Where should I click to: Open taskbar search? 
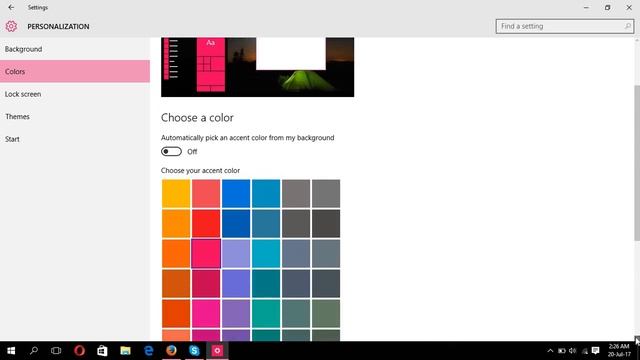tap(34, 351)
